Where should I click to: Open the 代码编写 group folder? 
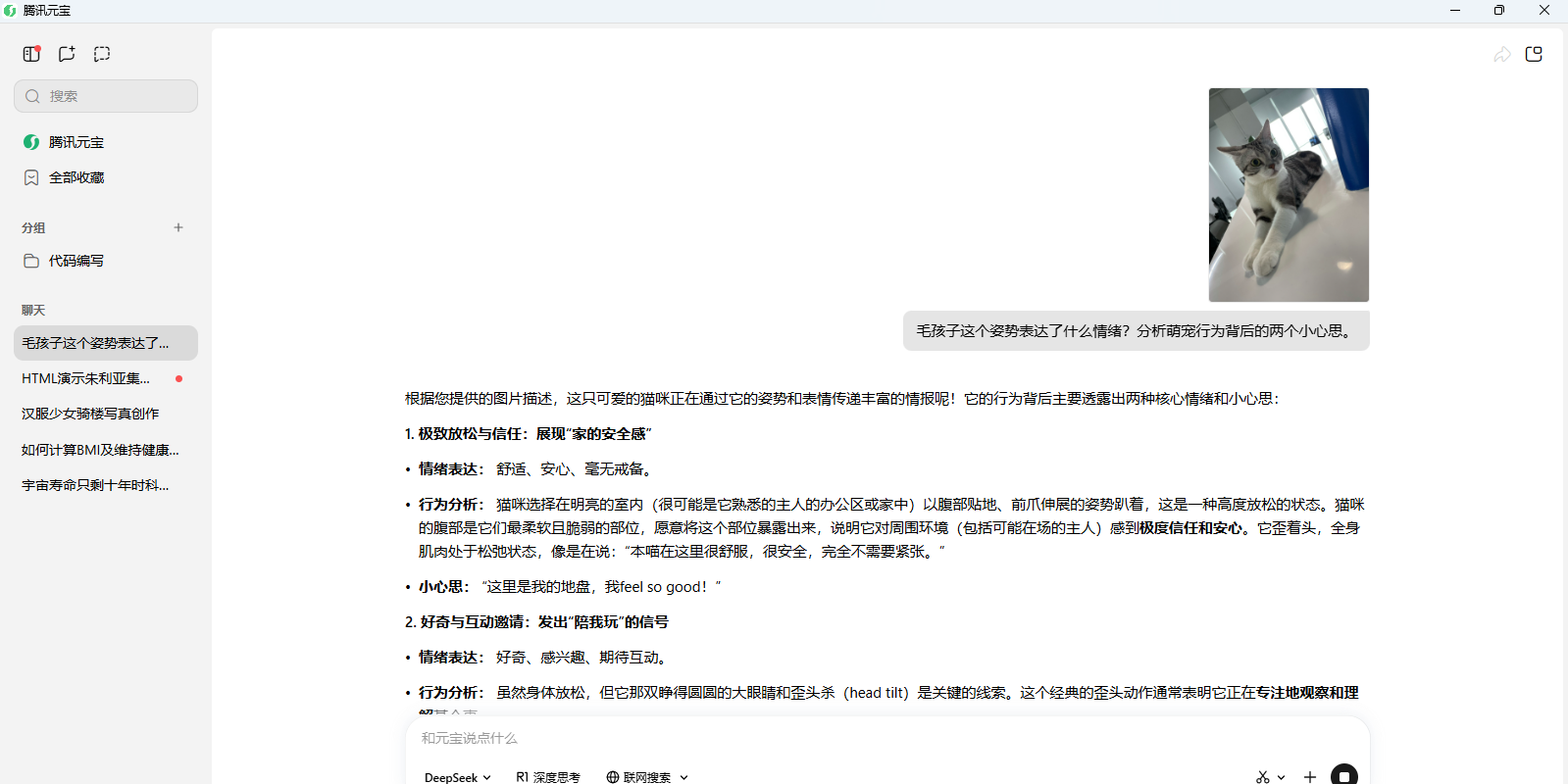[x=76, y=261]
